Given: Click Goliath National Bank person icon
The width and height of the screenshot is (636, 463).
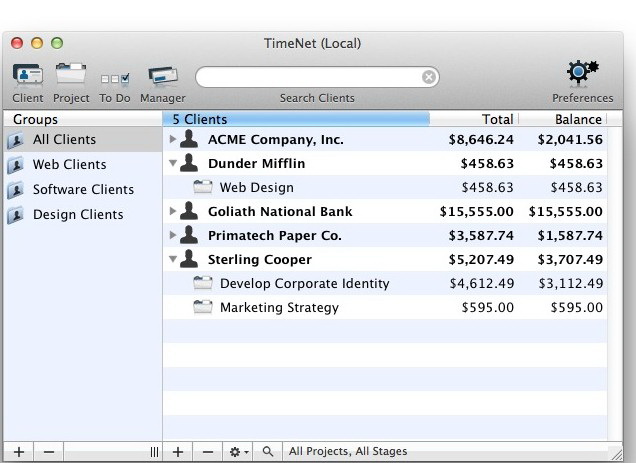Looking at the screenshot, I should coord(189,210).
